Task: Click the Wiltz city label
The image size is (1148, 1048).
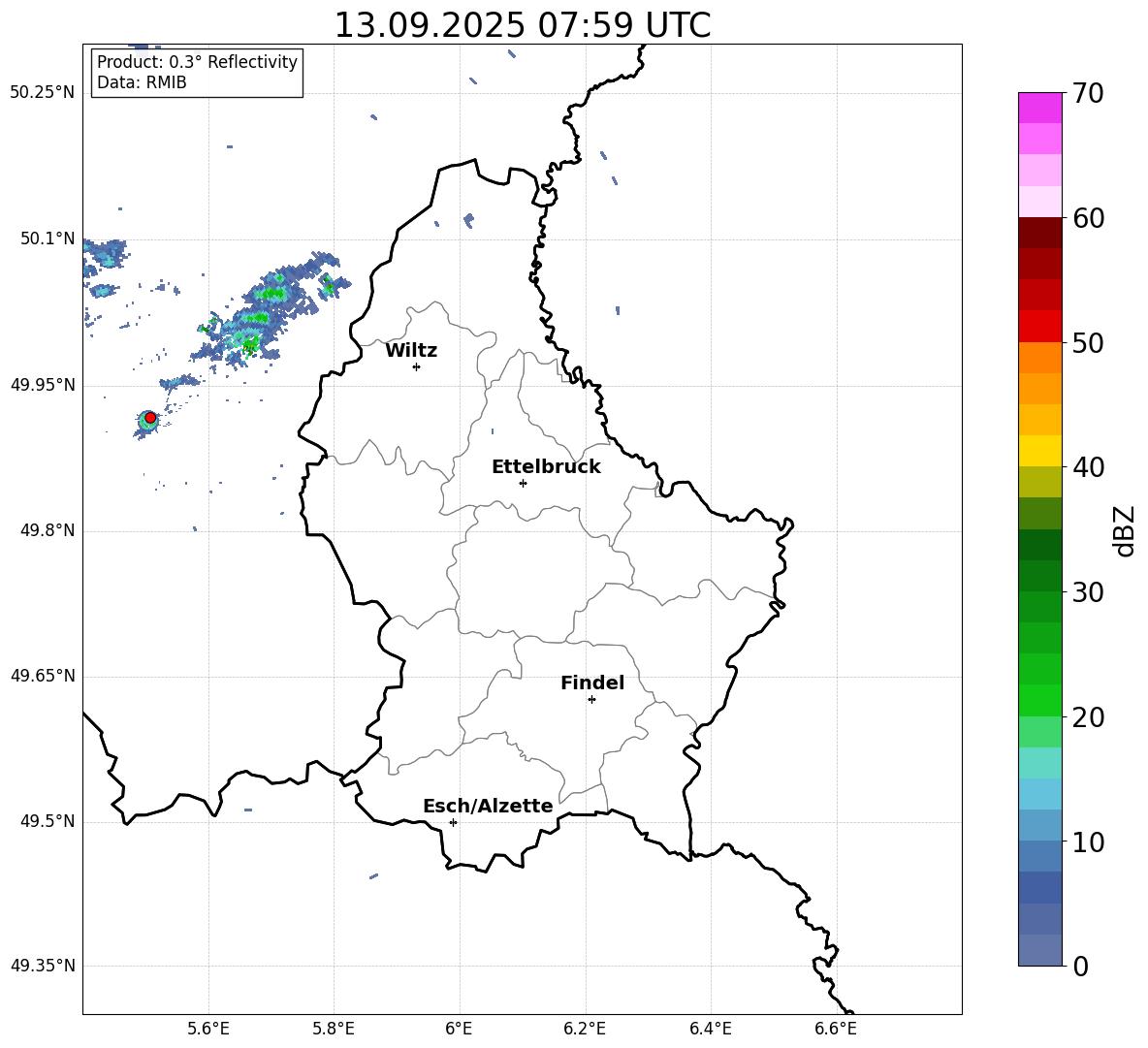Action: pos(411,351)
